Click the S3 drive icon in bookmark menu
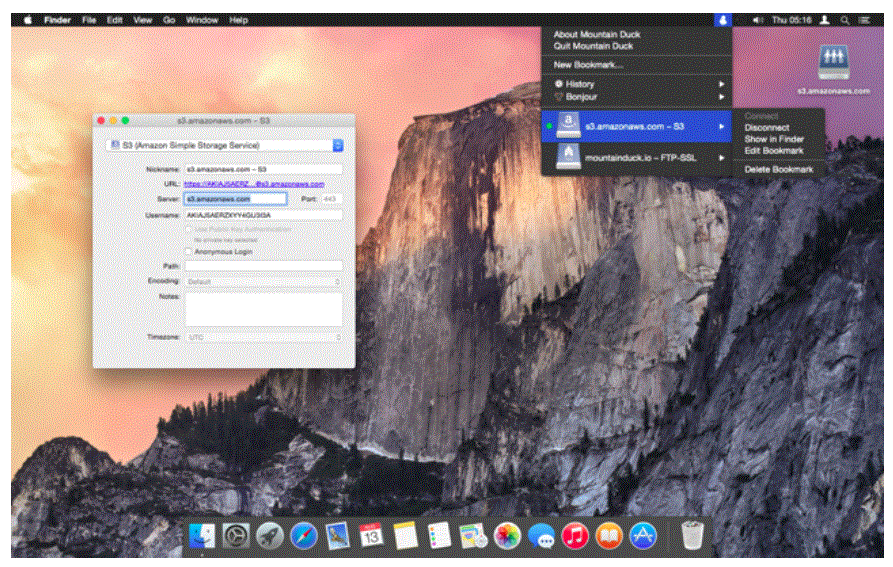 click(x=568, y=126)
